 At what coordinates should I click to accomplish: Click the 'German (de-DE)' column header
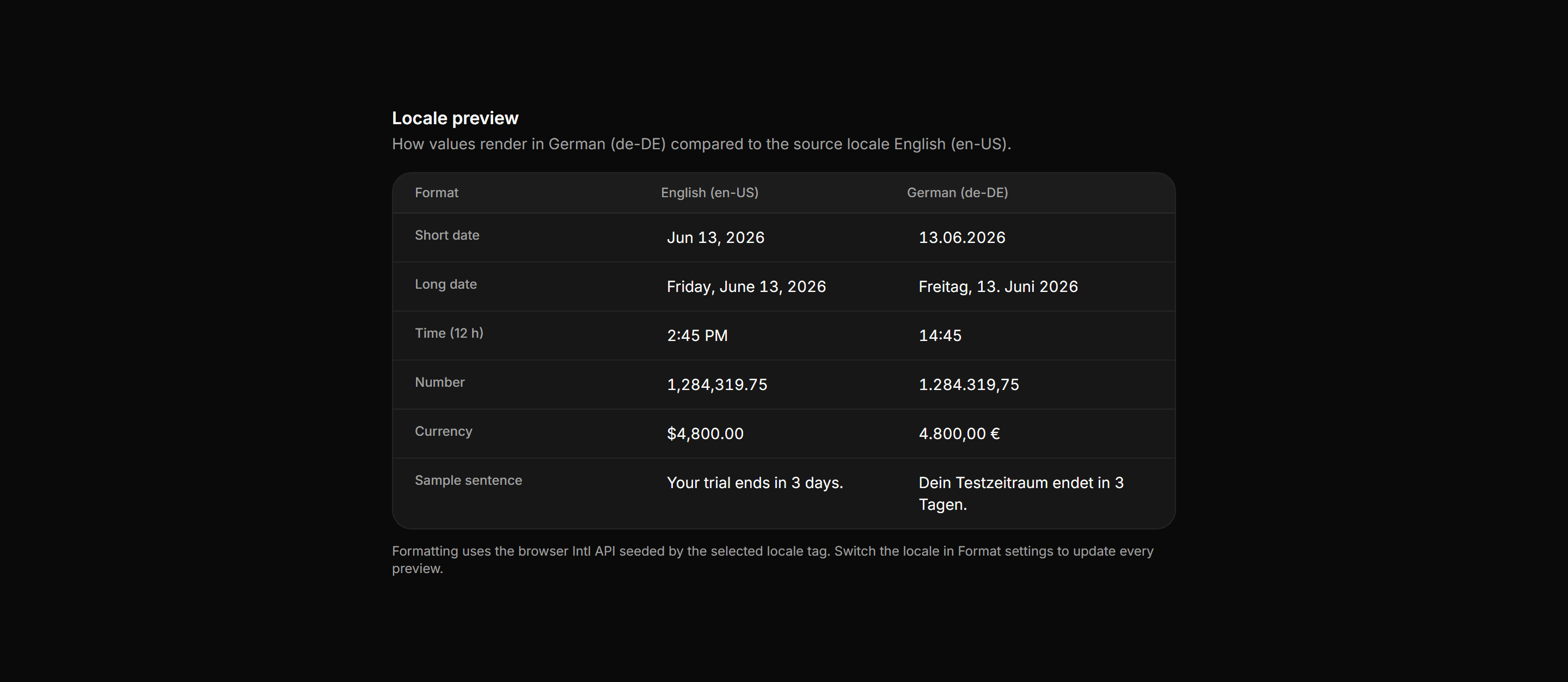[958, 192]
